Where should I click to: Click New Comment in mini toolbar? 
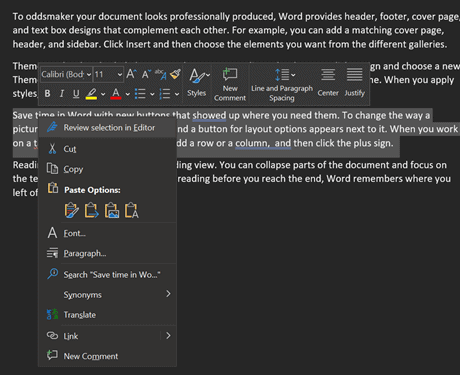[230, 84]
